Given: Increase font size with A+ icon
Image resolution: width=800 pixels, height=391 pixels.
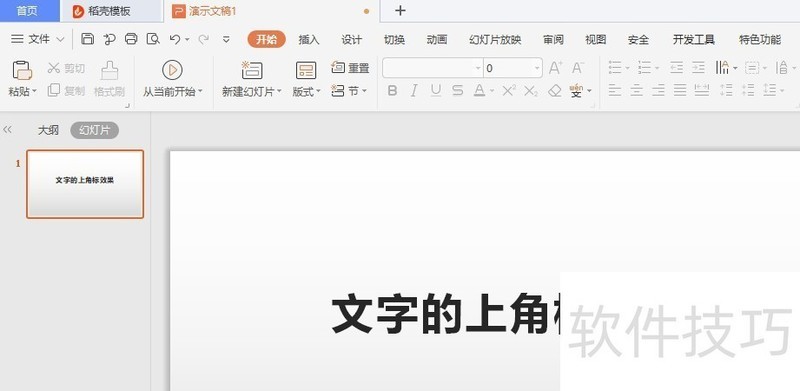Looking at the screenshot, I should [x=555, y=67].
